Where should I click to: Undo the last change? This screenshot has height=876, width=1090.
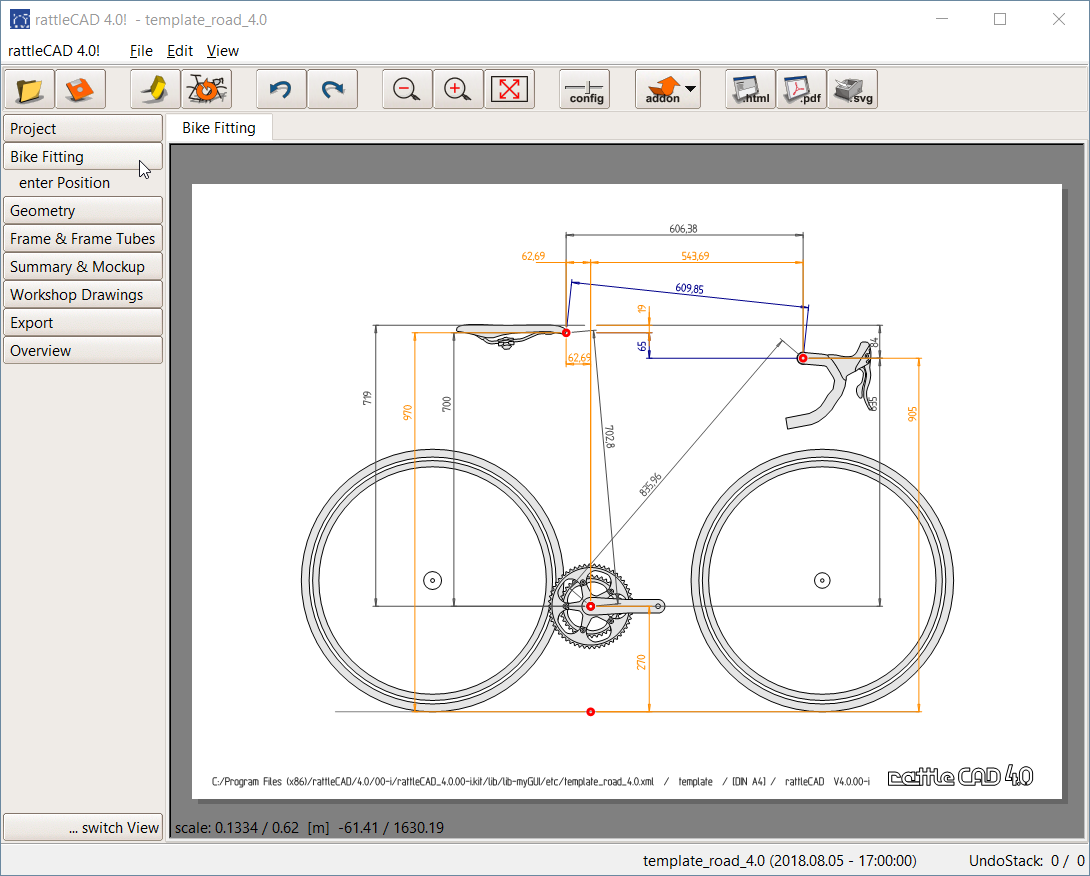(x=281, y=89)
